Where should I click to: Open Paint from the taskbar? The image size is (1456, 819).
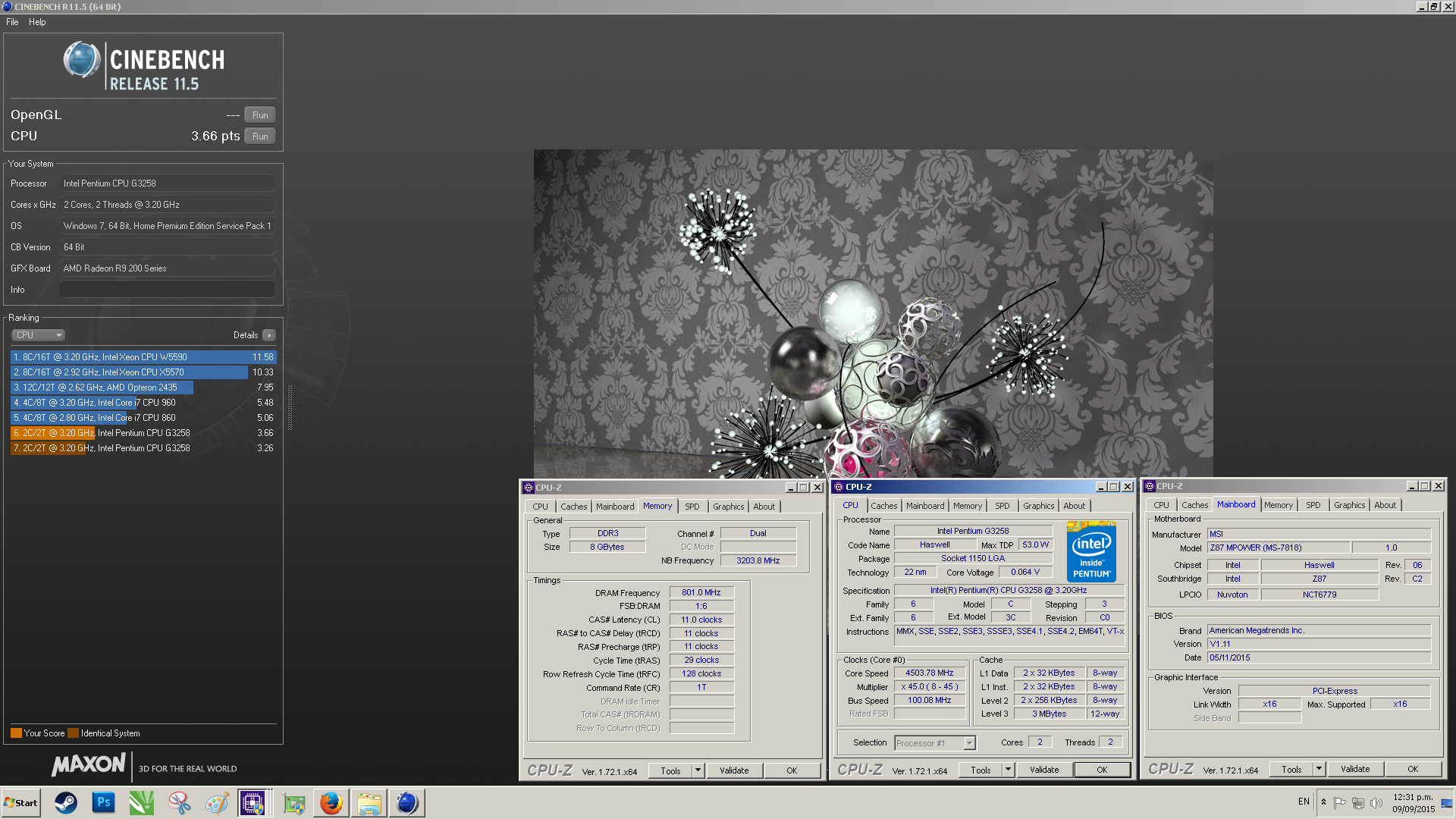click(218, 802)
